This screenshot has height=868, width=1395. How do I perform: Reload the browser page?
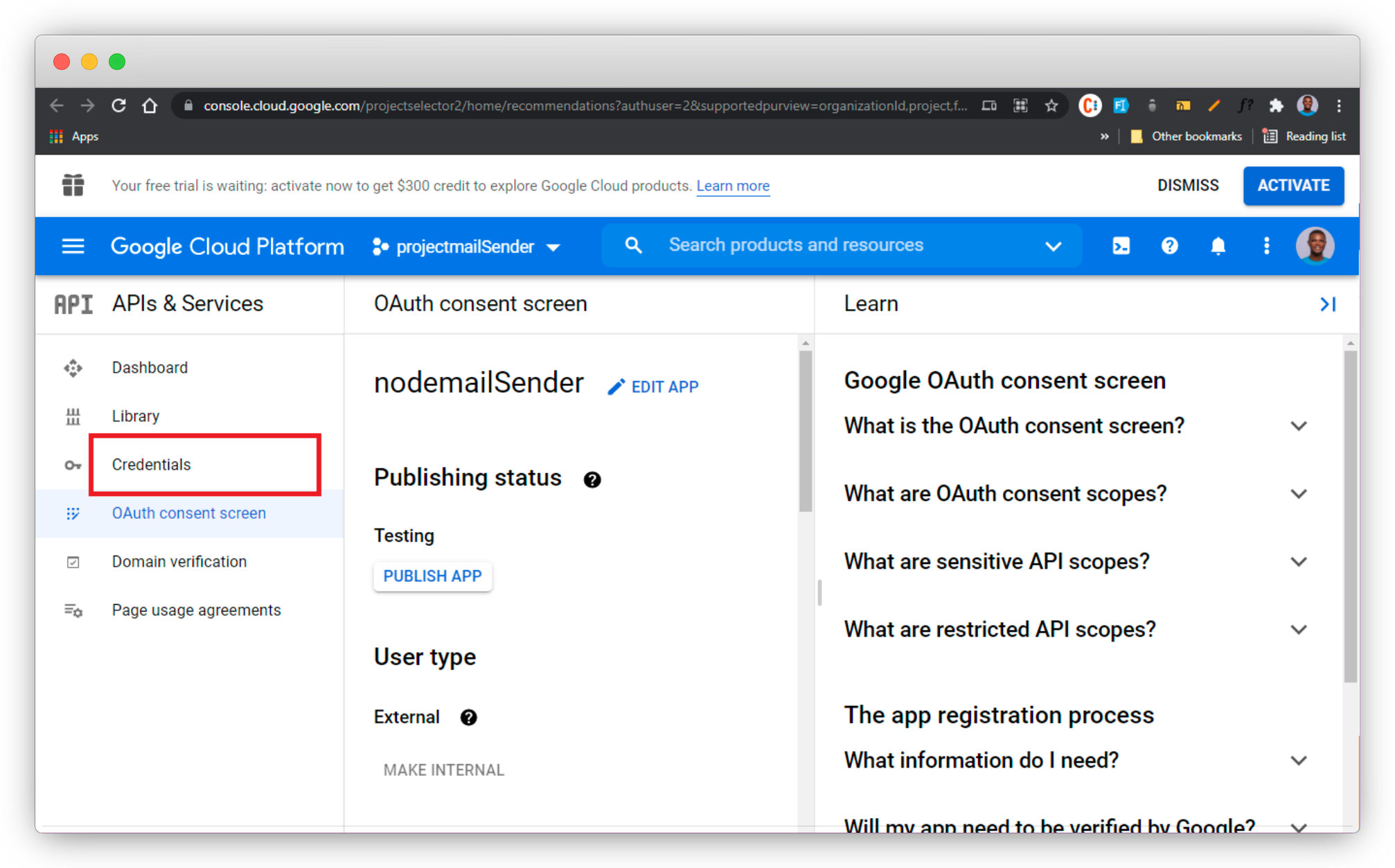(118, 105)
